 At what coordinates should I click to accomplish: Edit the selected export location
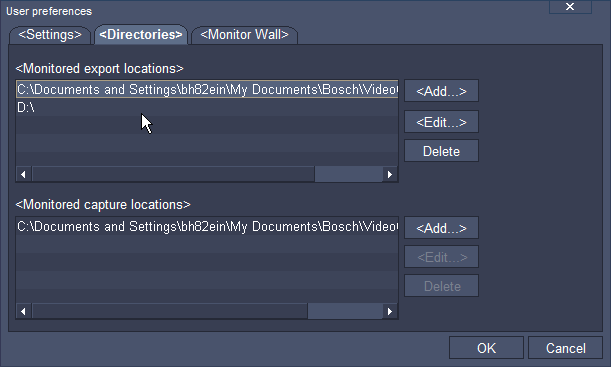[441, 122]
